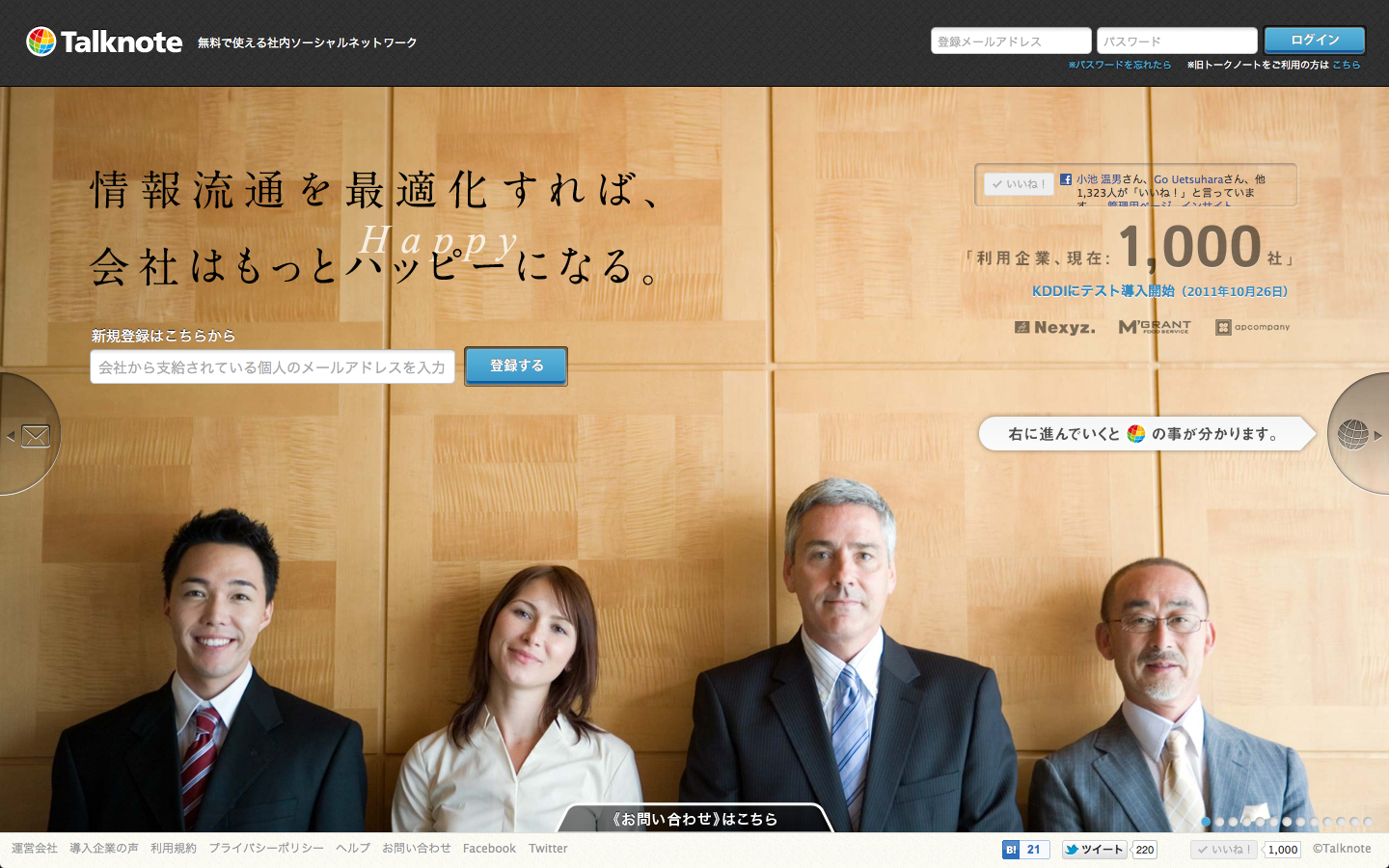This screenshot has width=1389, height=868.
Task: Toggle the footer いいね！ button
Action: tap(1222, 849)
